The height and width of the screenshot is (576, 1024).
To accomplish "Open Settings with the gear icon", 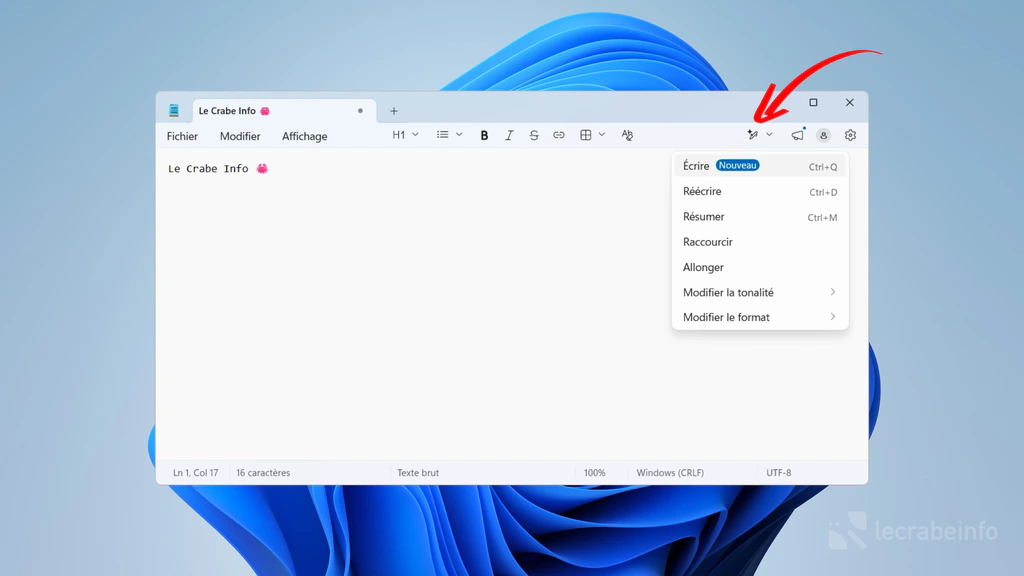I will click(849, 135).
